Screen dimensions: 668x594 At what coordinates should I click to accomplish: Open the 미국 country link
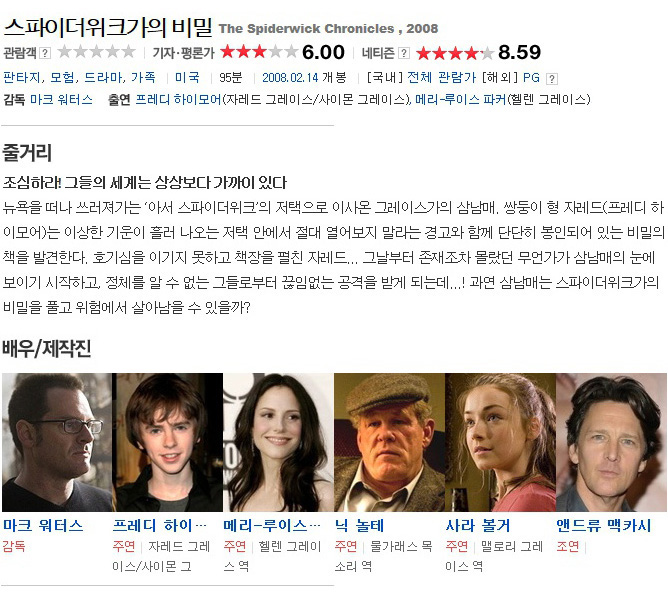(187, 78)
